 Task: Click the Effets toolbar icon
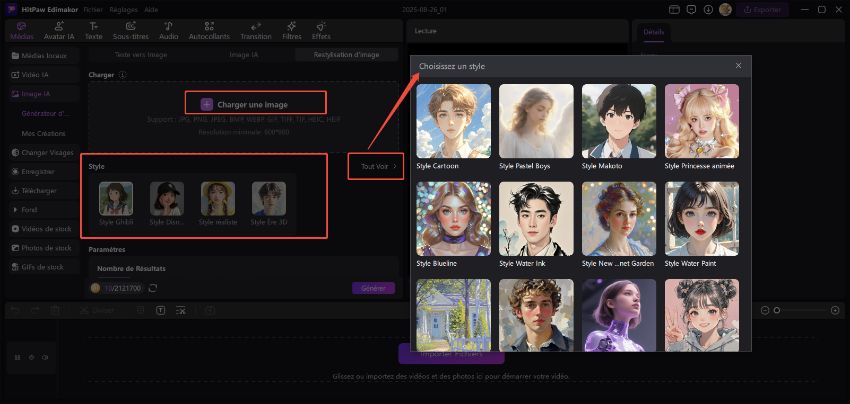[320, 28]
